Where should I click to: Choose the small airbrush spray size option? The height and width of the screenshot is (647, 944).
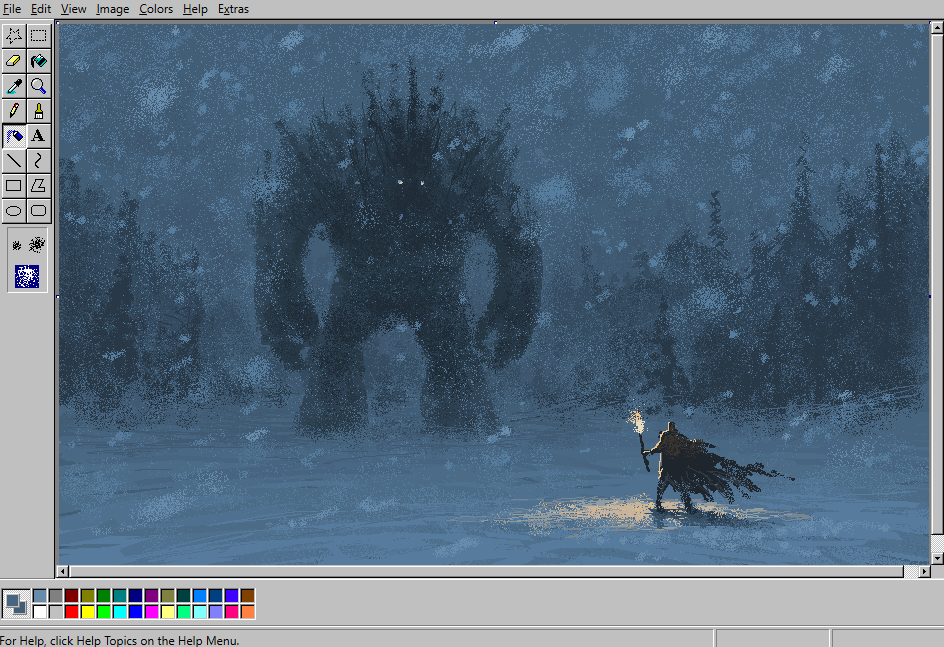click(17, 245)
